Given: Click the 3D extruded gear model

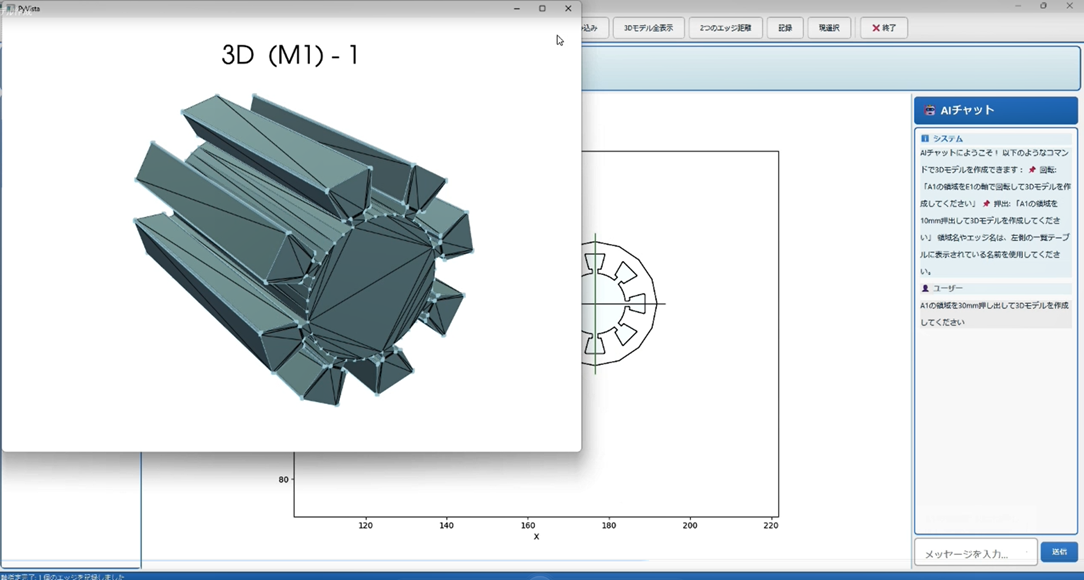Looking at the screenshot, I should coord(300,250).
